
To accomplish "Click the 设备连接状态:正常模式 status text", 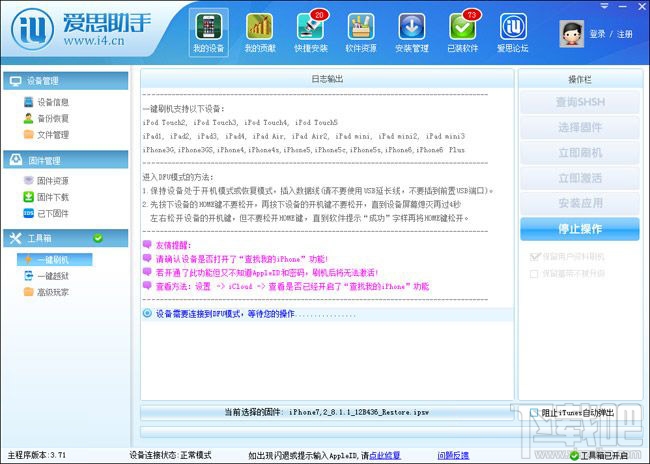I will (x=170, y=455).
